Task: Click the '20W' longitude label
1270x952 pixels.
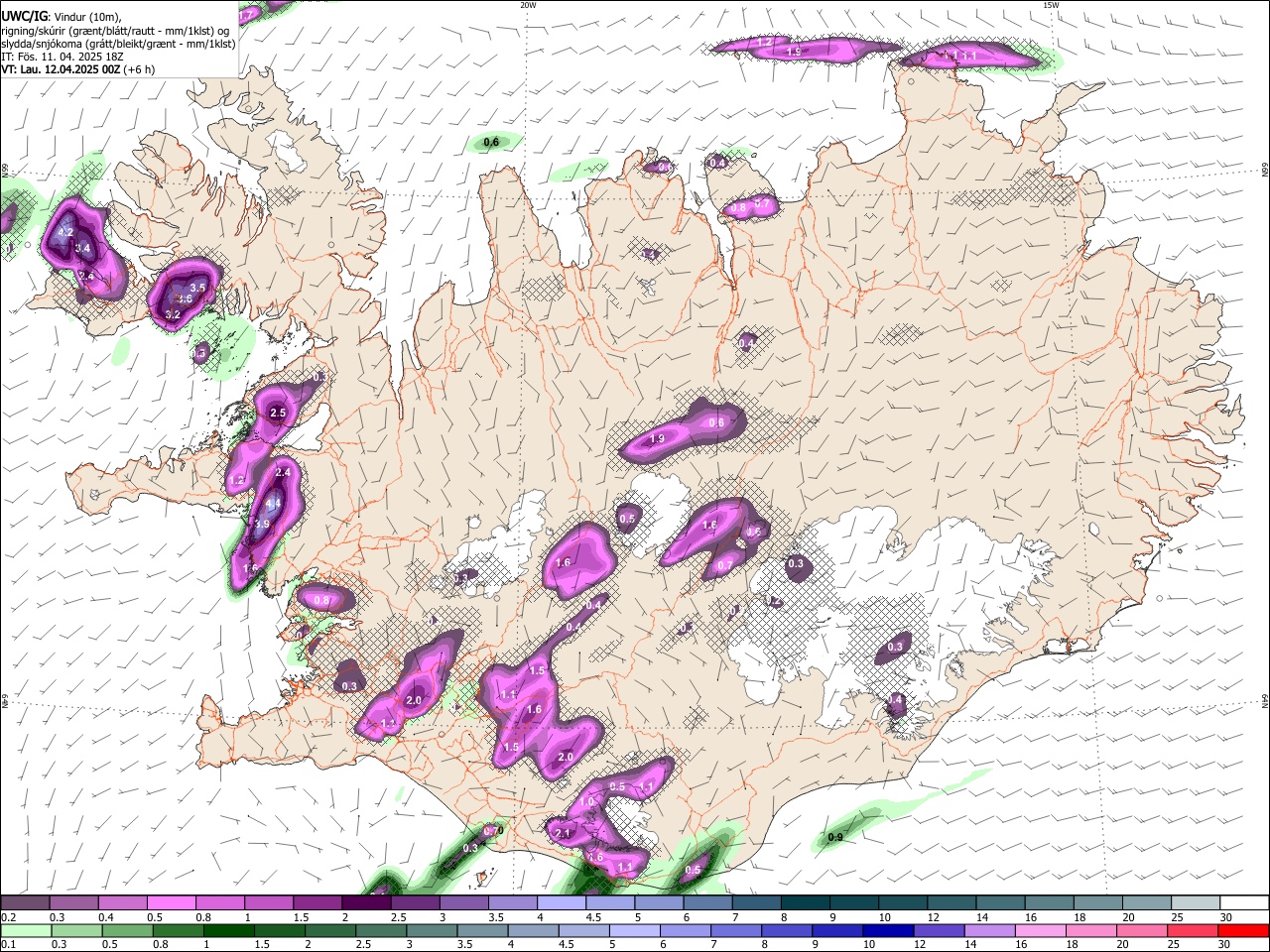Action: coord(528,5)
